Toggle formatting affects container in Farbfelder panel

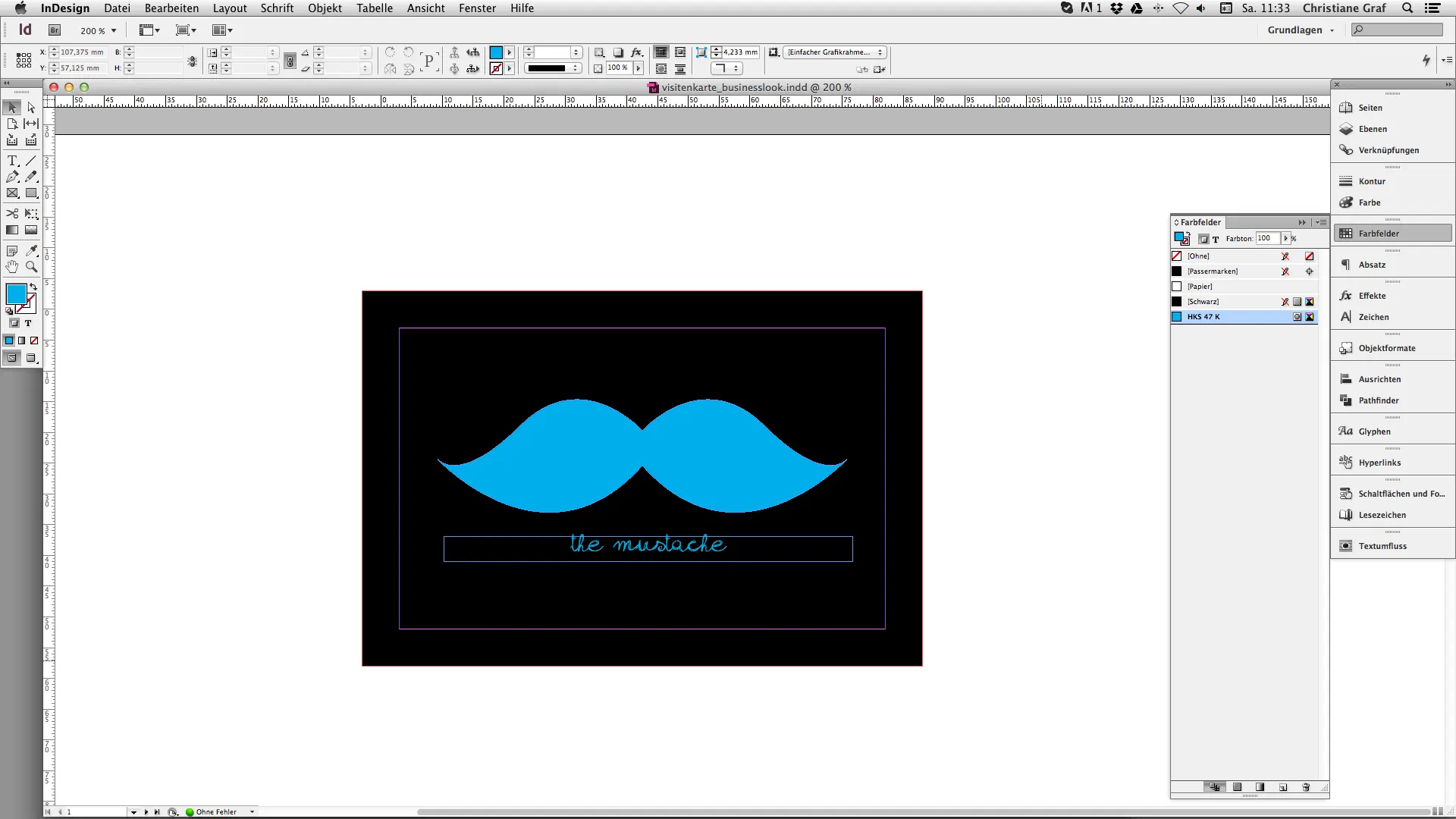coord(1203,239)
